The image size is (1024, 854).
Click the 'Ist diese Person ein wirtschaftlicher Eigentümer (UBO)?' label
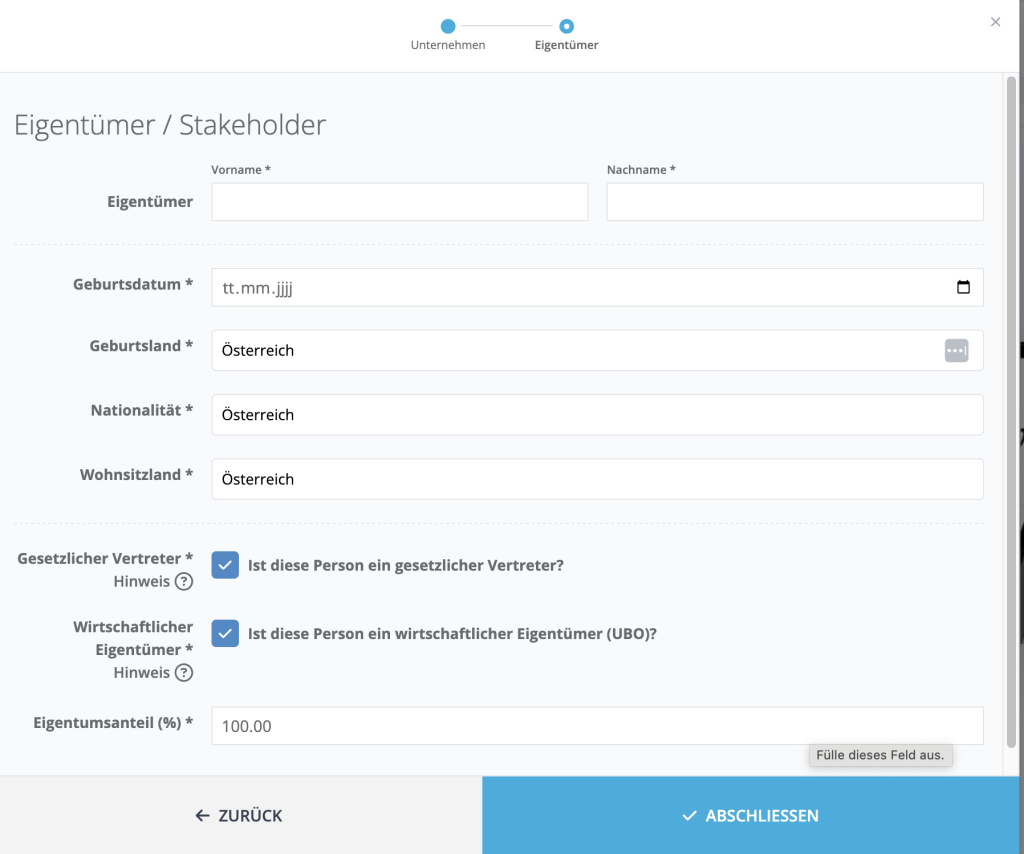(452, 634)
